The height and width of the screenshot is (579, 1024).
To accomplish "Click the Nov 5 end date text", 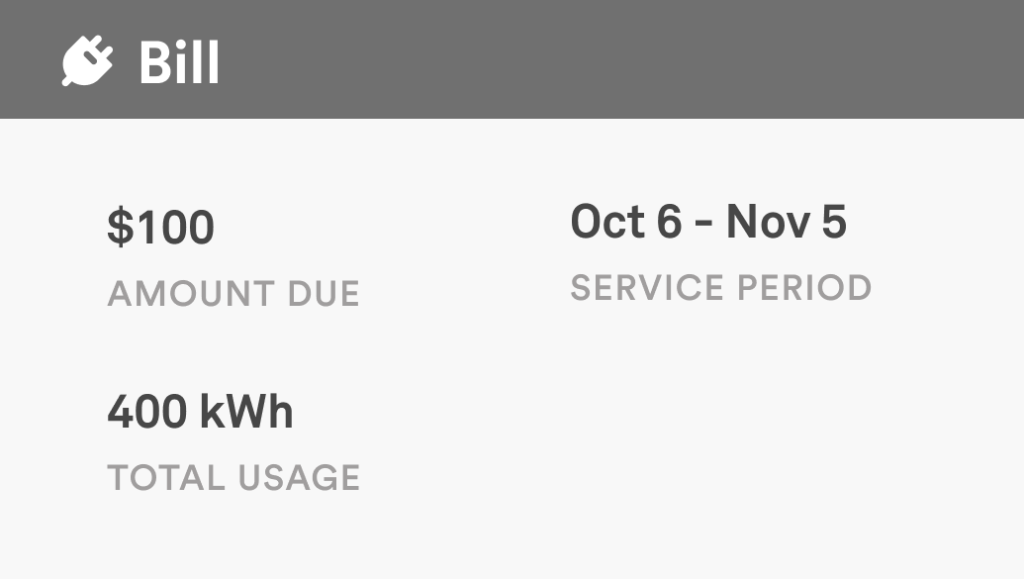I will pyautogui.click(x=786, y=221).
